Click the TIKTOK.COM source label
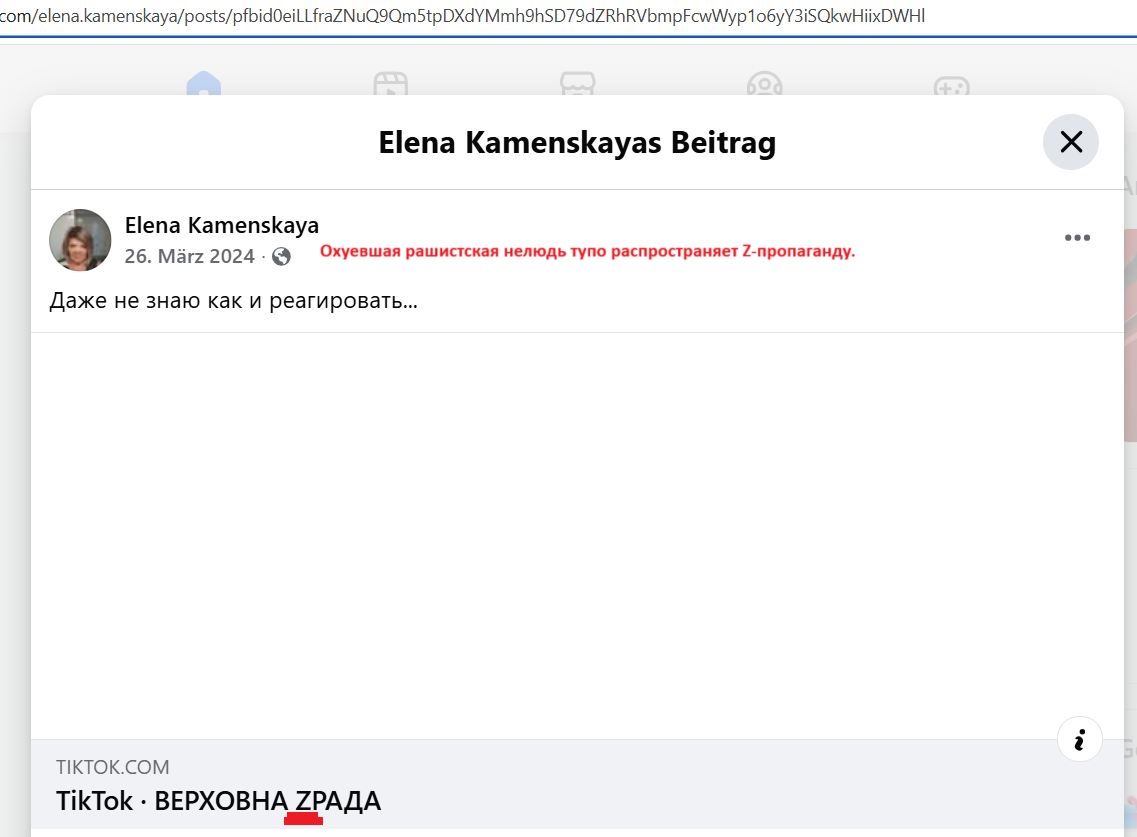 click(x=112, y=767)
